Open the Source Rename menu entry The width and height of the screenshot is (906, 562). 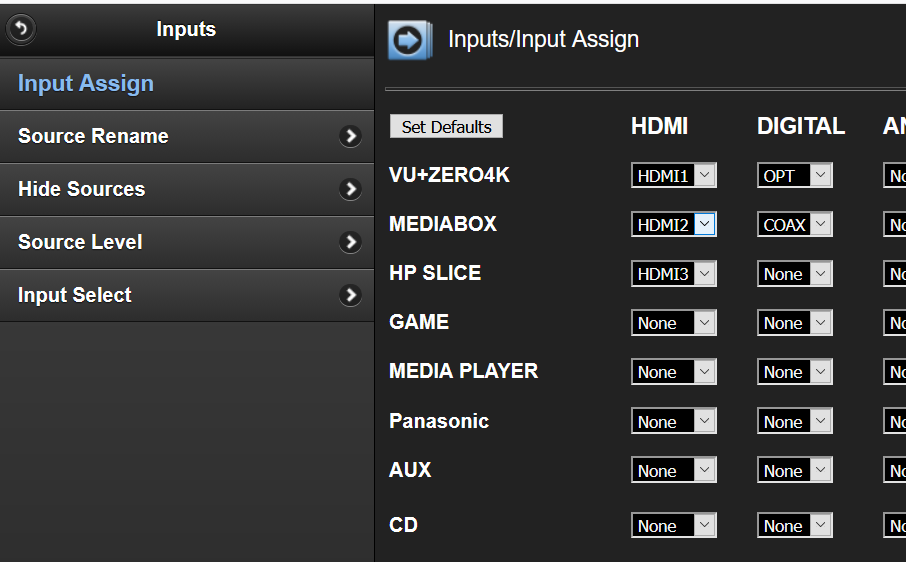point(93,137)
